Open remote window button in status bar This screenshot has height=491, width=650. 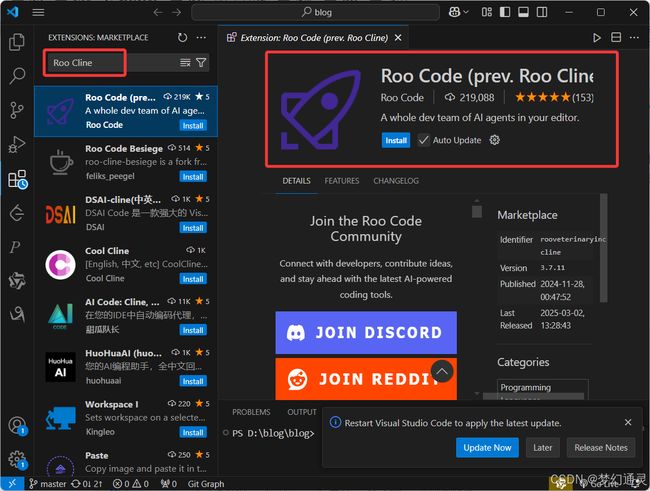coord(12,484)
